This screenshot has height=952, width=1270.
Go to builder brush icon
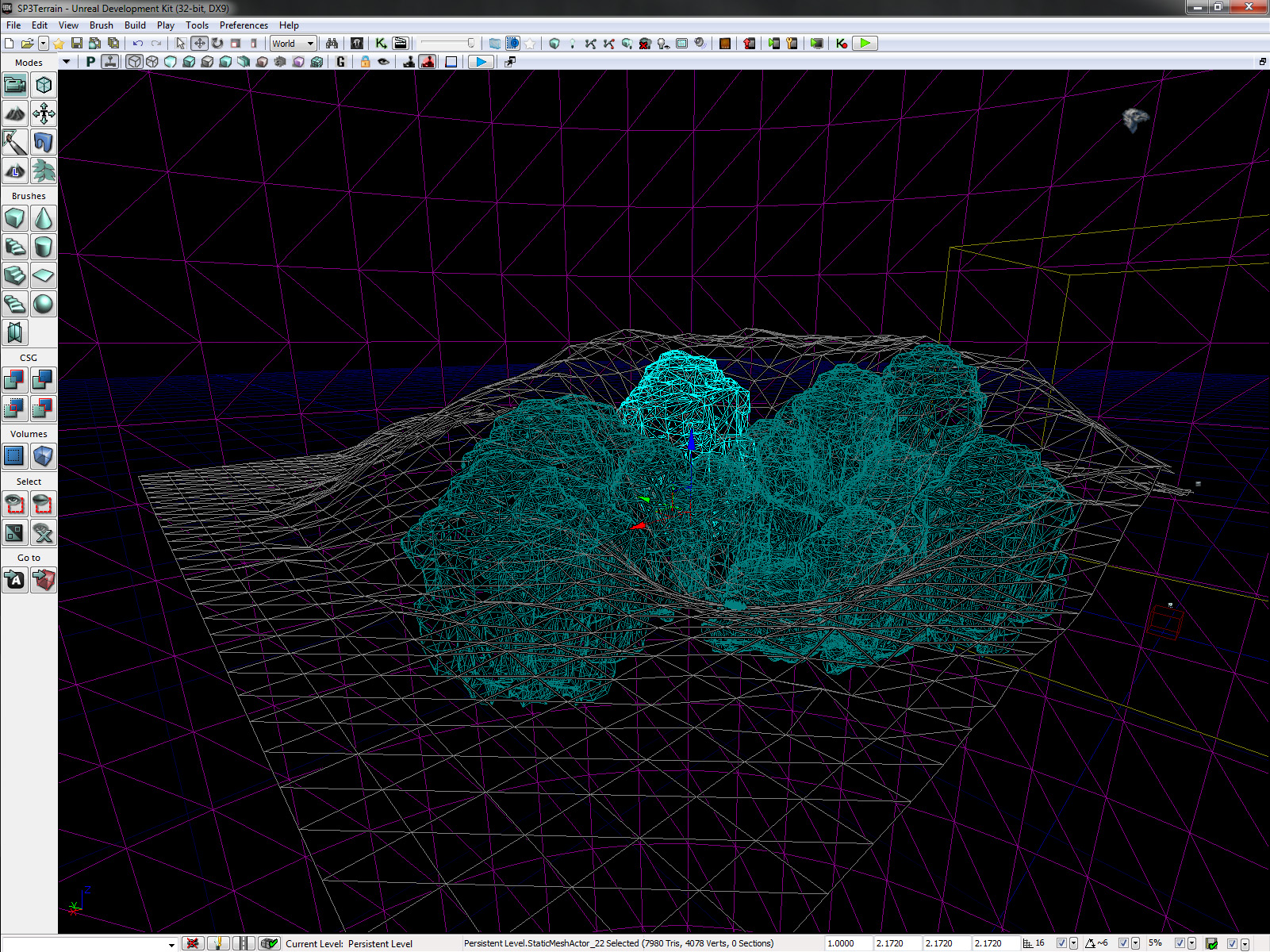pyautogui.click(x=44, y=580)
